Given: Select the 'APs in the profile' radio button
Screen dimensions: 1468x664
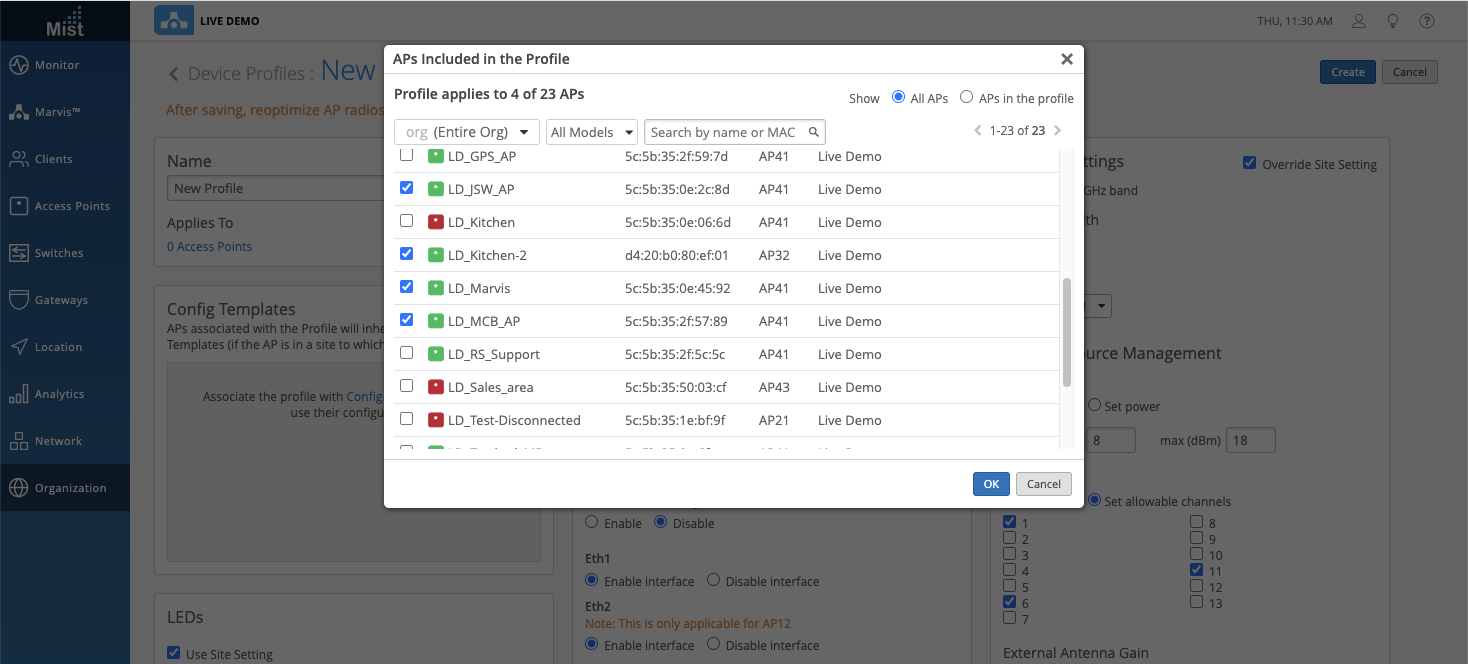Looking at the screenshot, I should pos(966,98).
